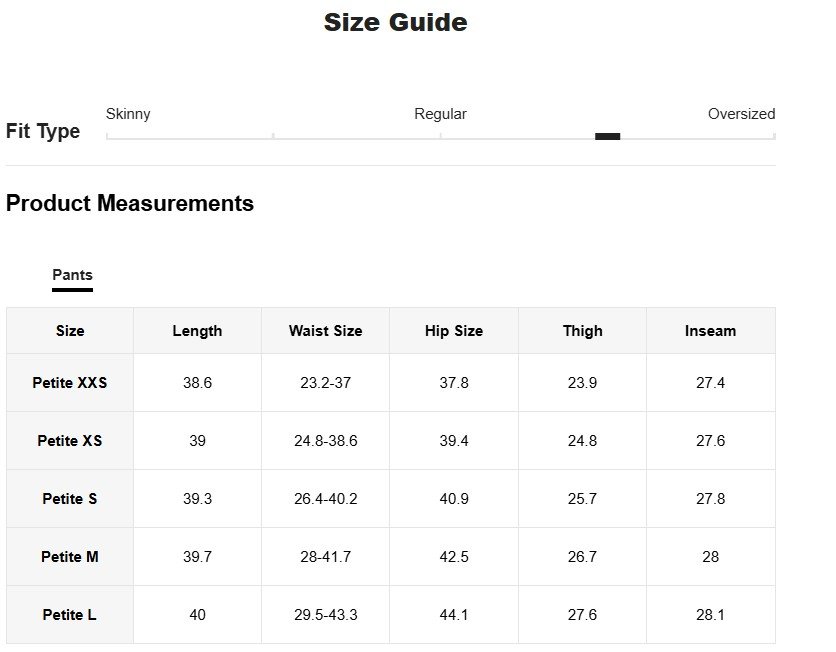Select the Petite XXS row label
The height and width of the screenshot is (652, 836).
[x=70, y=383]
